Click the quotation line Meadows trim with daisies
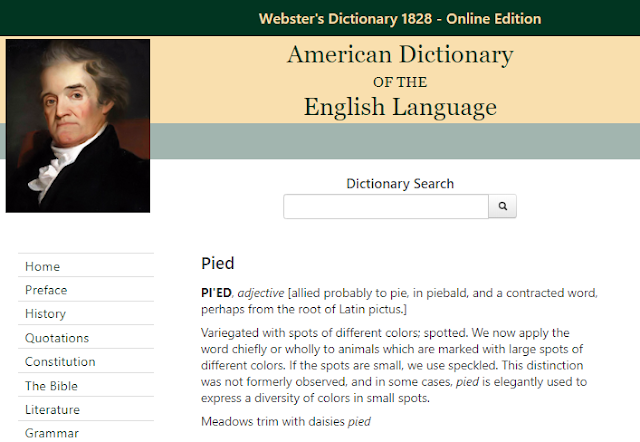Image resolution: width=640 pixels, height=442 pixels. [286, 421]
